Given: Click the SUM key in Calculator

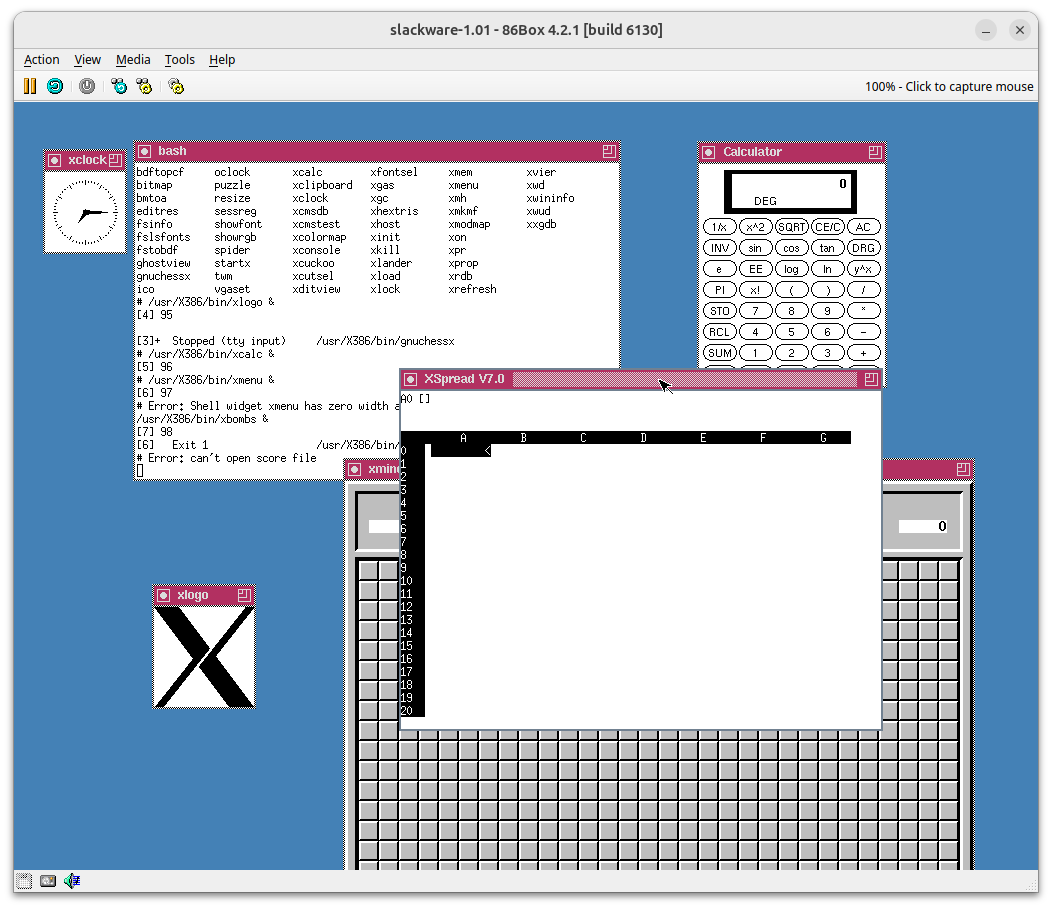Looking at the screenshot, I should (719, 353).
